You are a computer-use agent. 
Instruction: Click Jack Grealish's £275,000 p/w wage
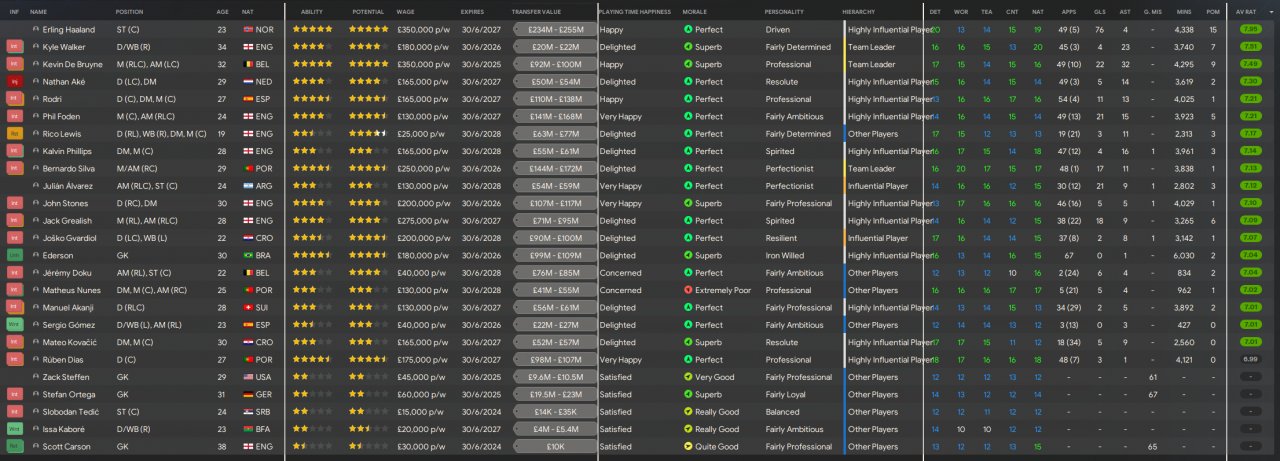(x=423, y=221)
